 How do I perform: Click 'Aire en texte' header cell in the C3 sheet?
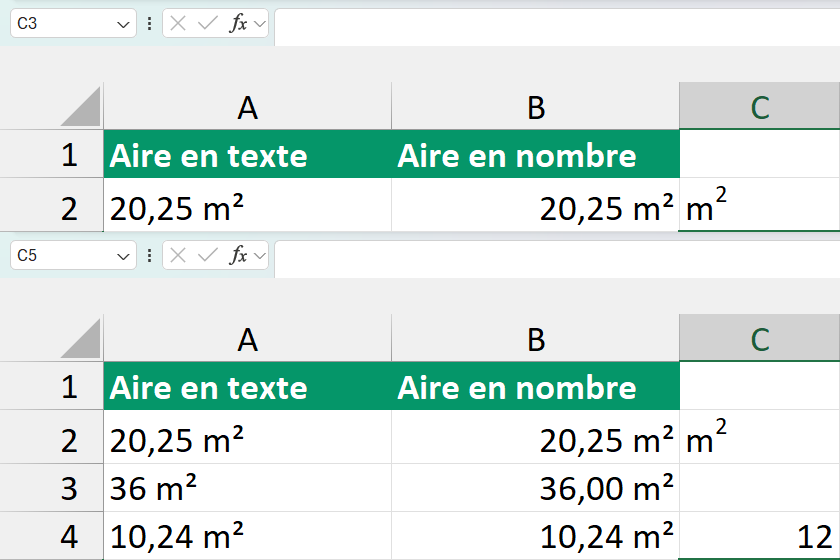(248, 154)
